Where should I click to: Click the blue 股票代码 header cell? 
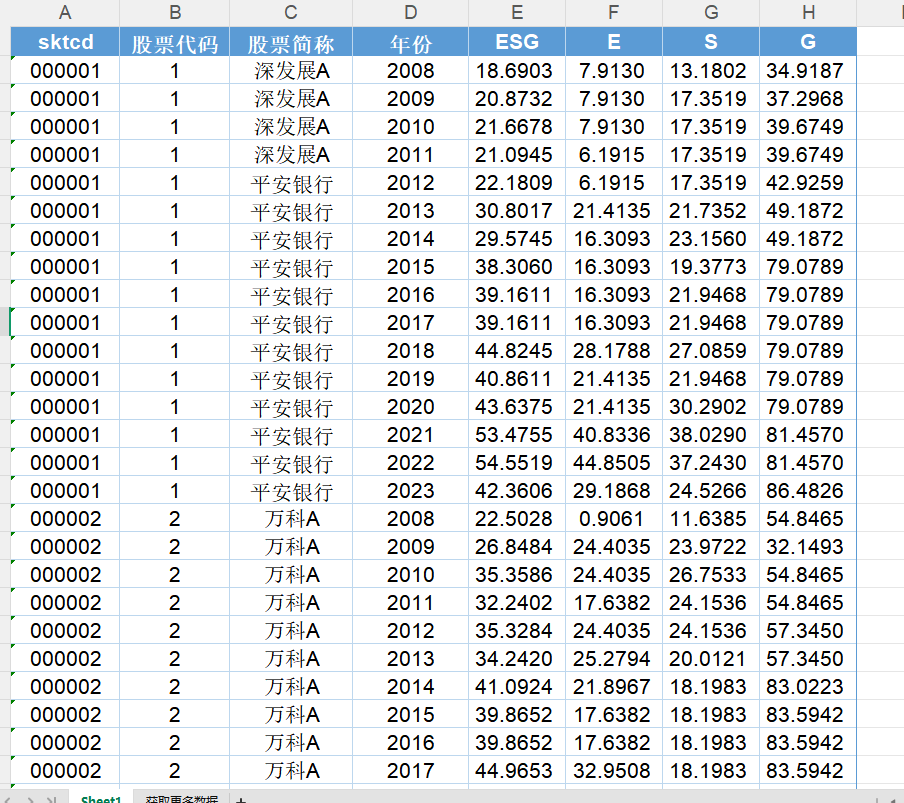coord(175,42)
